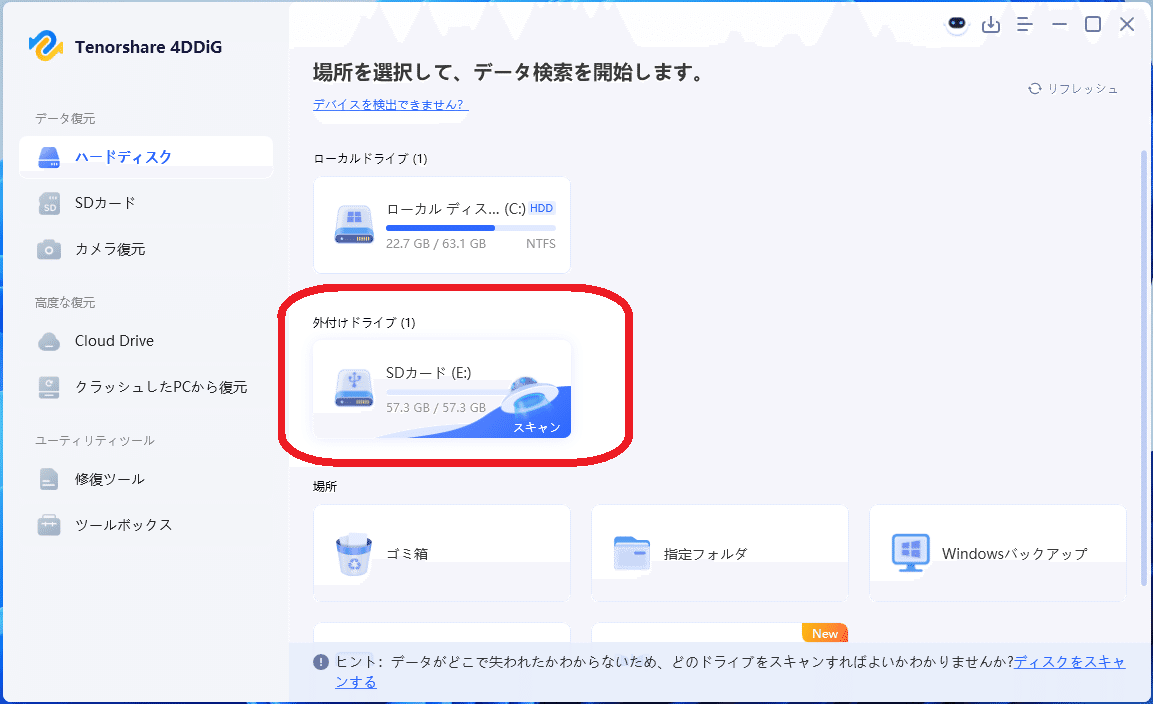Open the hamburger menu in the titlebar

click(1024, 24)
